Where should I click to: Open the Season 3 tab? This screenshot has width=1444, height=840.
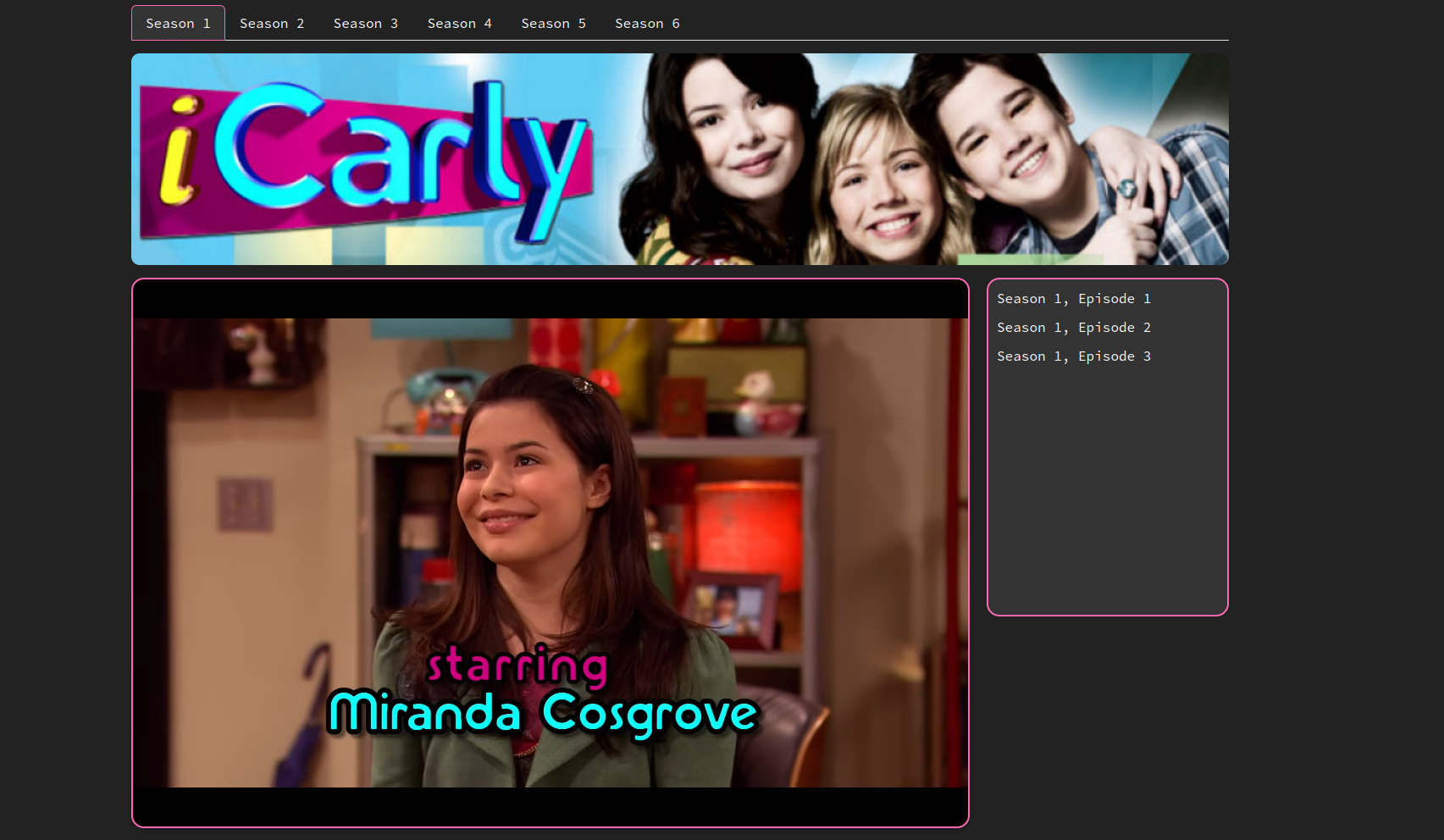click(366, 24)
